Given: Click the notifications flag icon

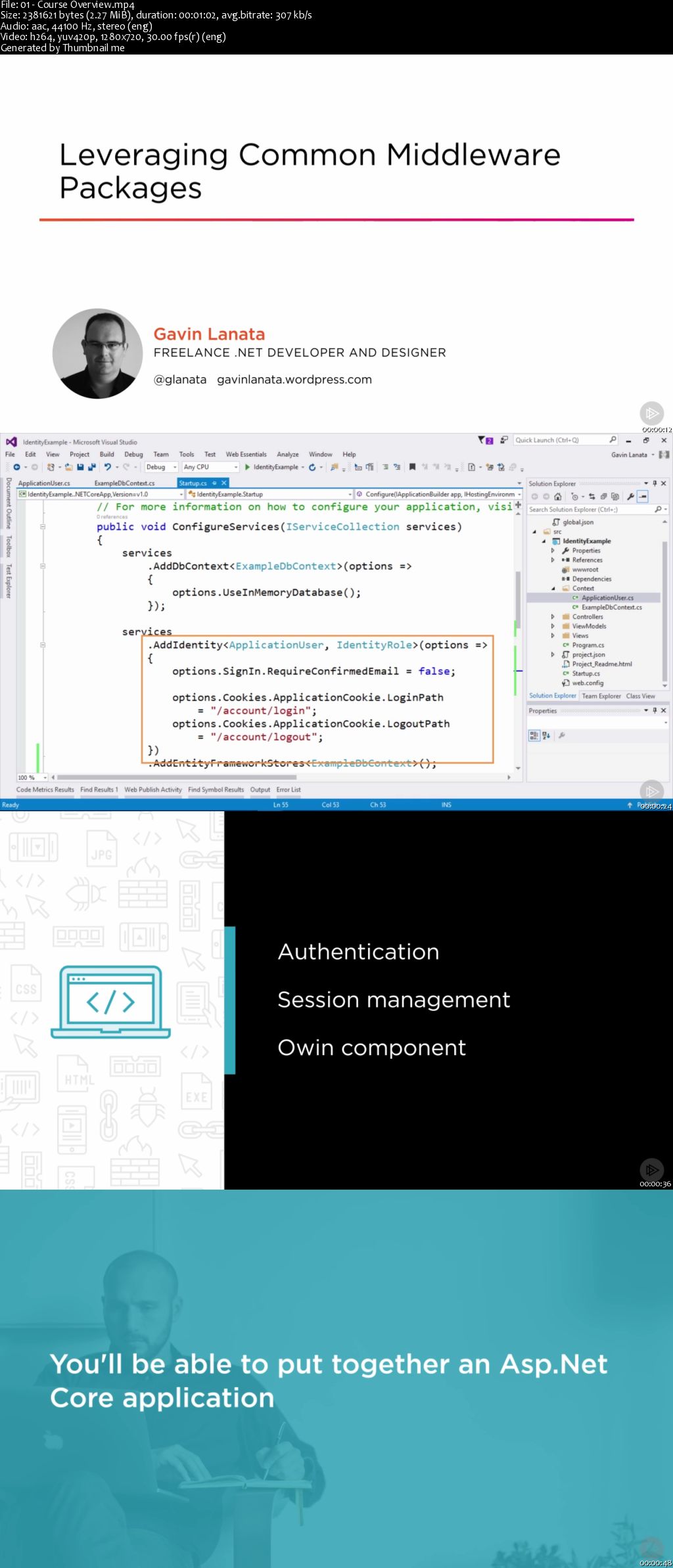Looking at the screenshot, I should [486, 440].
